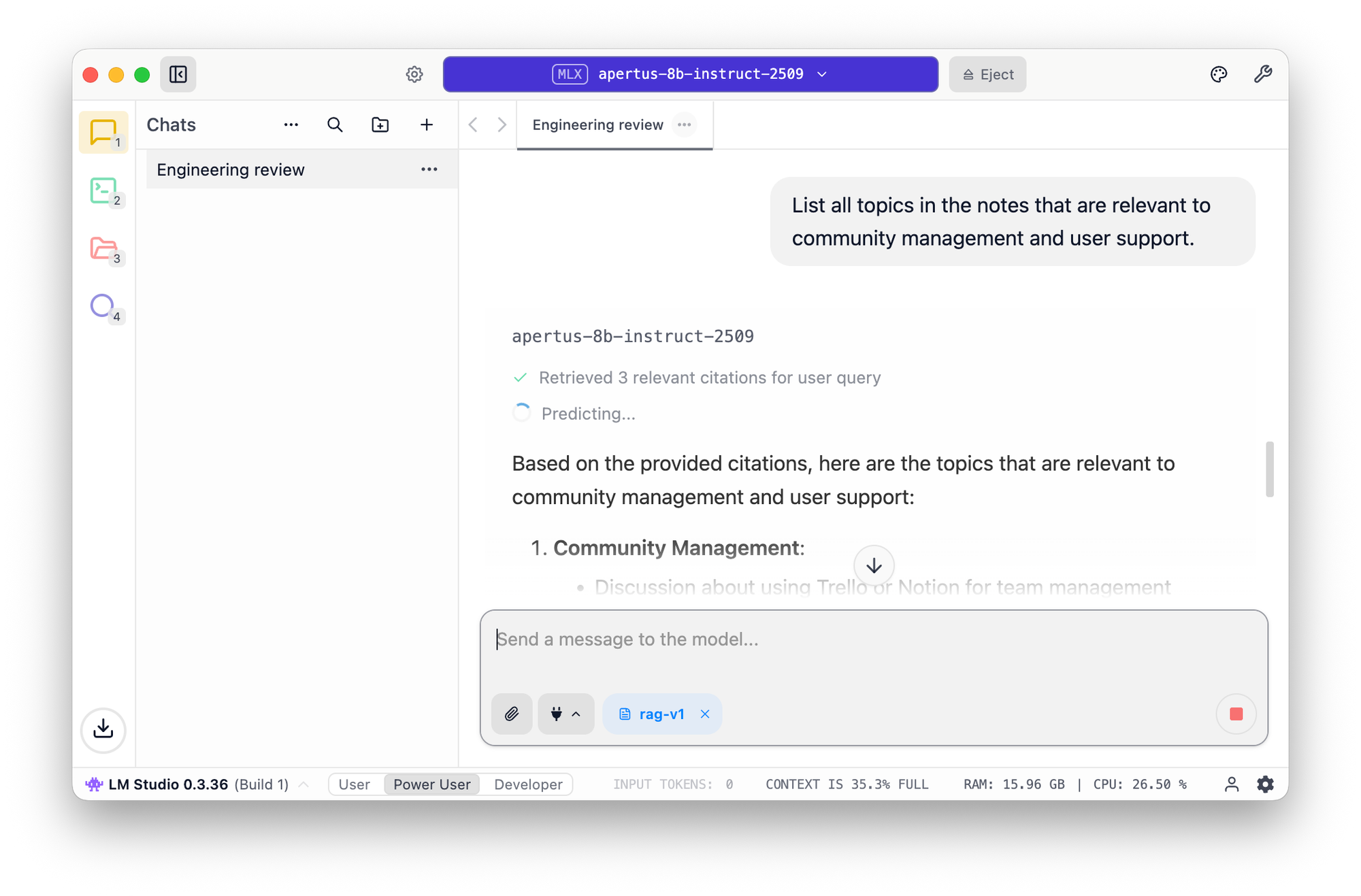Eject the loaded model
The width and height of the screenshot is (1361, 896).
click(x=987, y=74)
